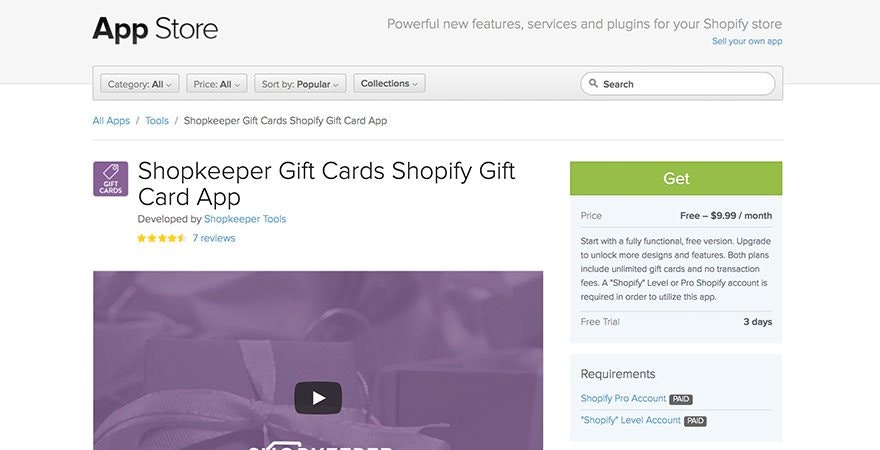Play the Shopkeeper promo video
The image size is (880, 450).
[x=318, y=398]
